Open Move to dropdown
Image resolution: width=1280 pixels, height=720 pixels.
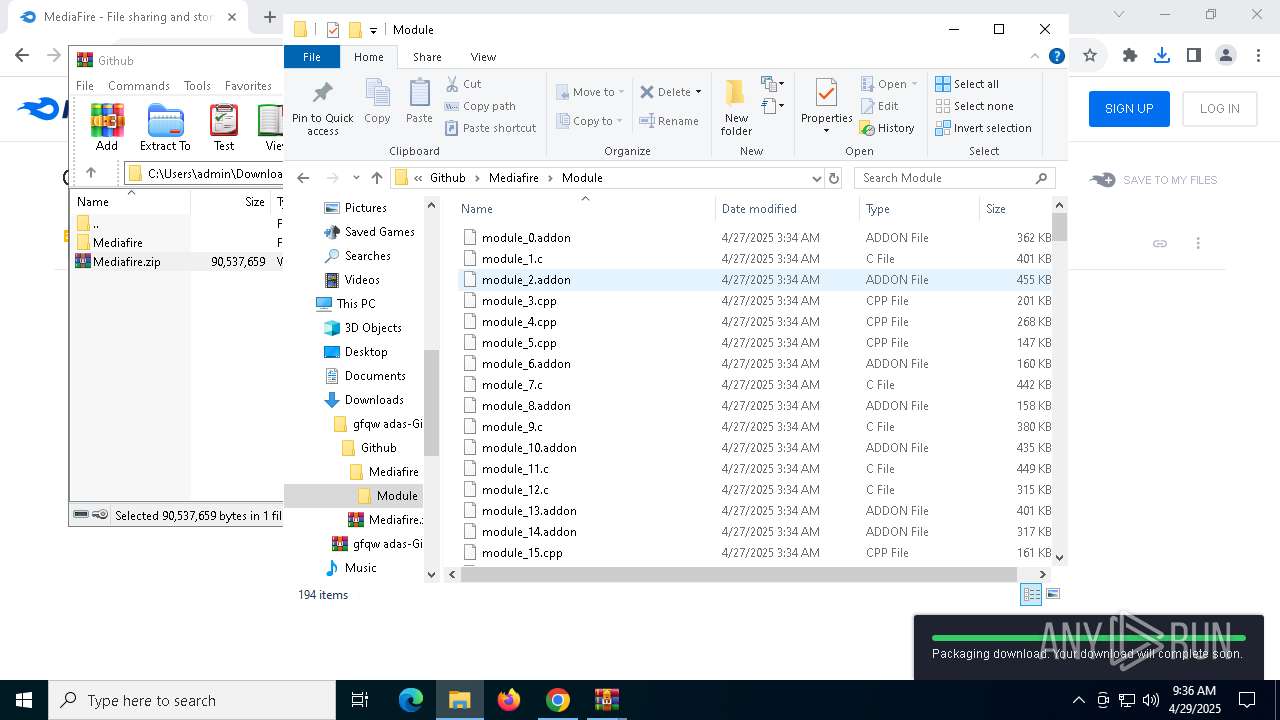[590, 92]
